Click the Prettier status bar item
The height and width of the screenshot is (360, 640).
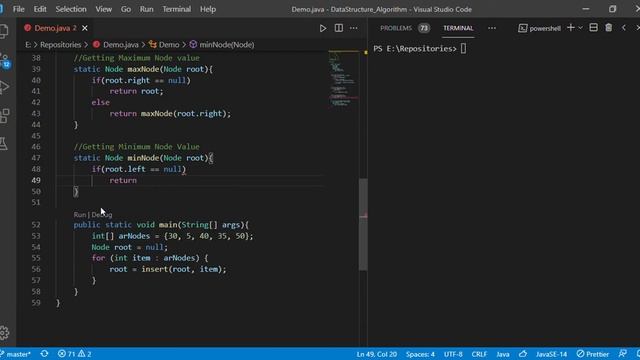click(593, 354)
